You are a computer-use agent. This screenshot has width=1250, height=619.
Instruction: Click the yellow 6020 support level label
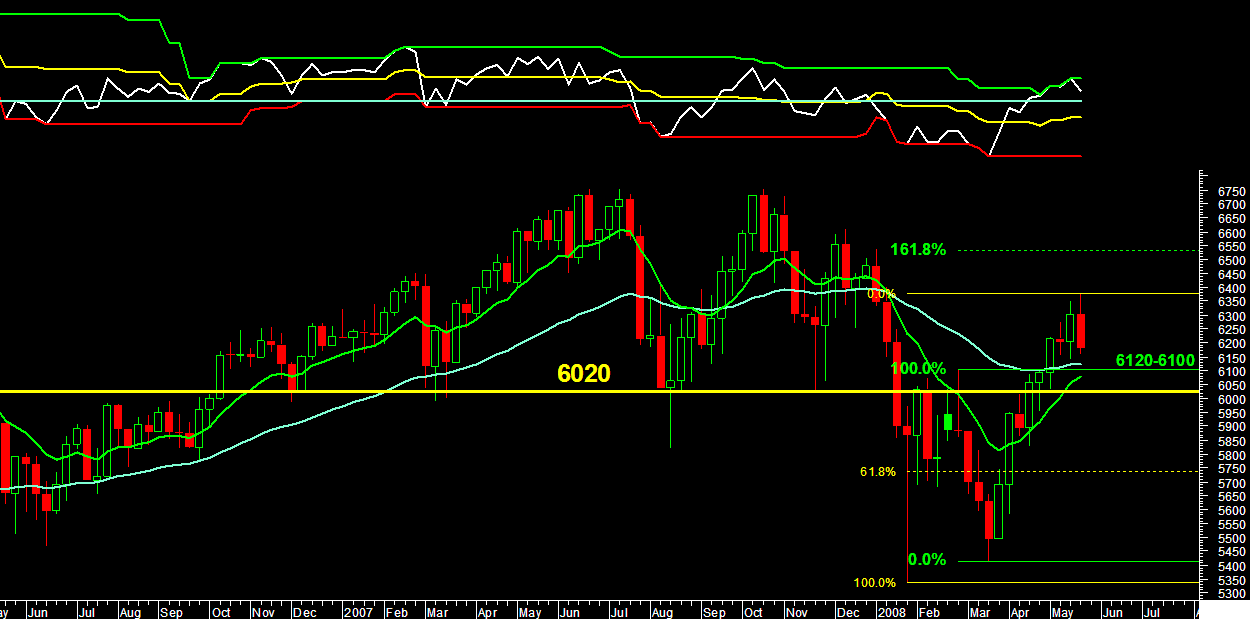coord(583,374)
